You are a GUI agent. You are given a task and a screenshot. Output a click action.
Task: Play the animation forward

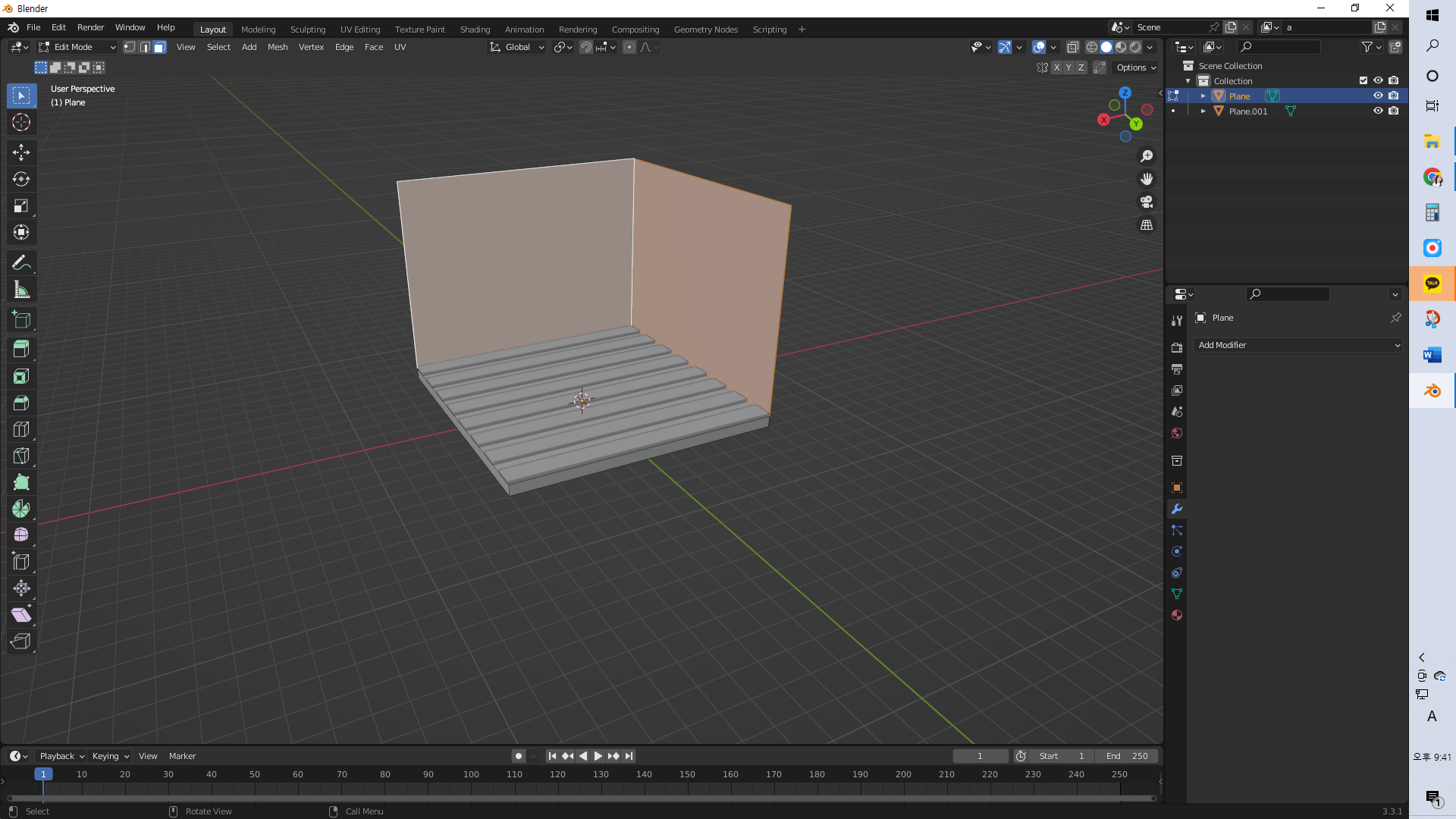(x=598, y=756)
